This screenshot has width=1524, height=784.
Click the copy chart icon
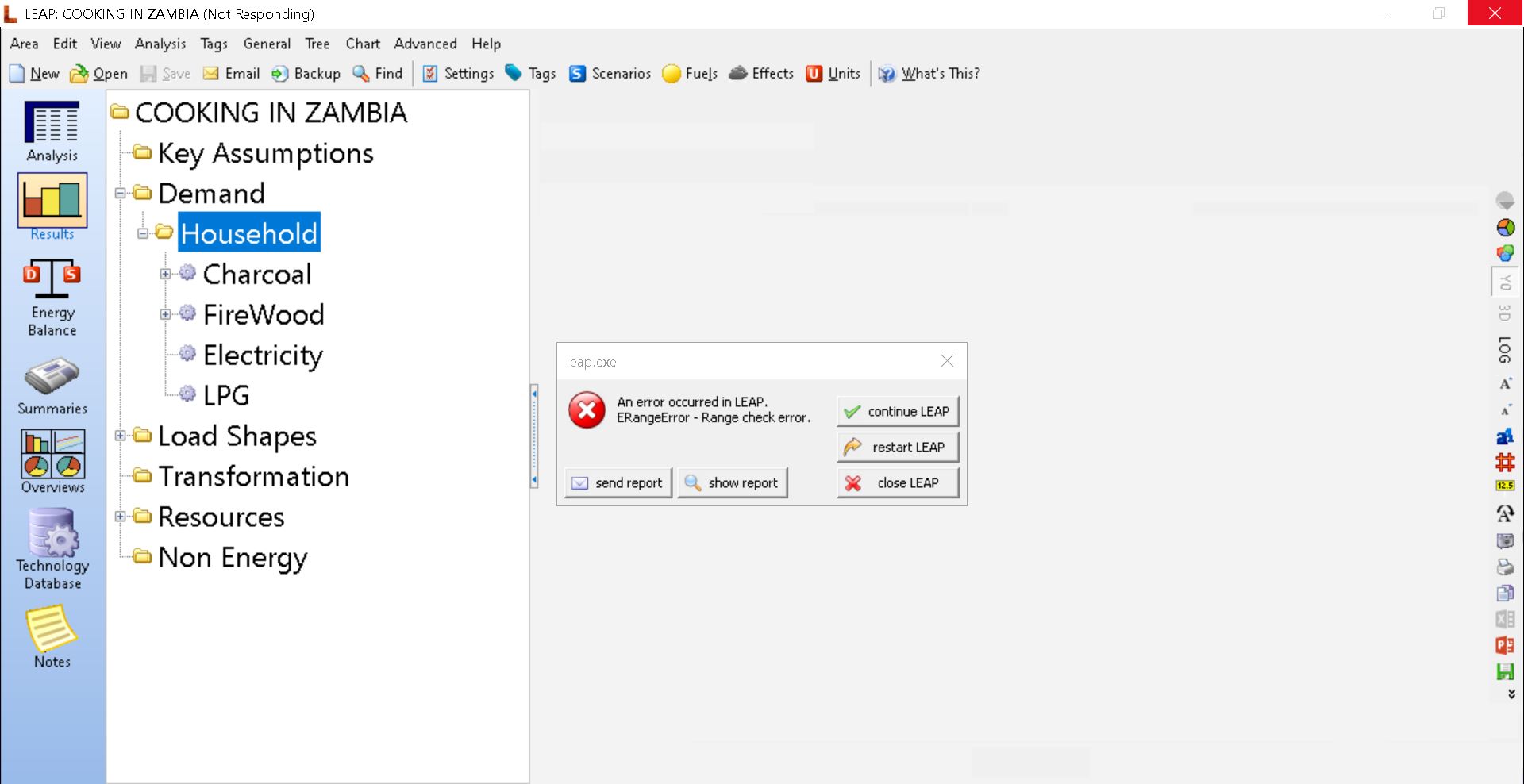coord(1505,593)
